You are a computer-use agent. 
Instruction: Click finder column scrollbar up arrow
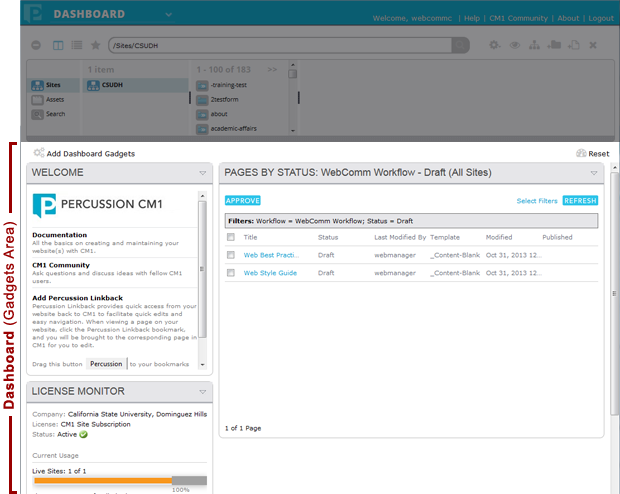coord(293,64)
